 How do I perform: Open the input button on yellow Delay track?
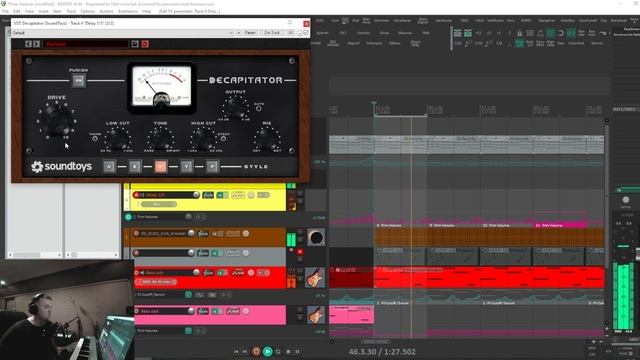tap(222, 195)
